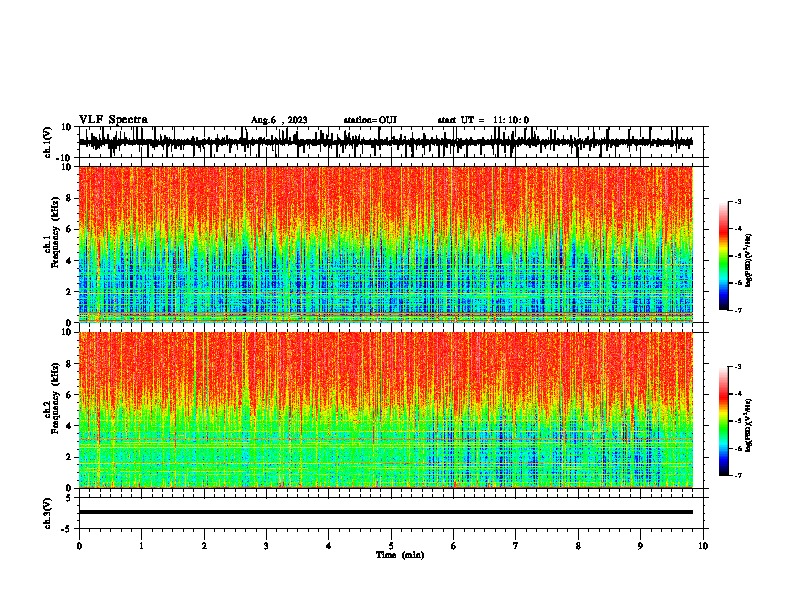The image size is (792, 612).
Task: Click the '-7' label on ch.1 color bar
Action: tap(737, 310)
